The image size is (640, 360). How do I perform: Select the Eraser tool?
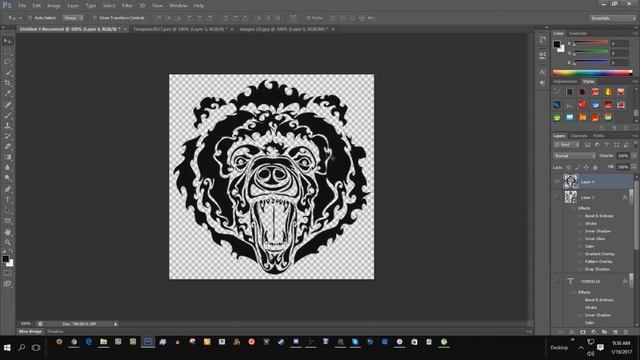7,147
